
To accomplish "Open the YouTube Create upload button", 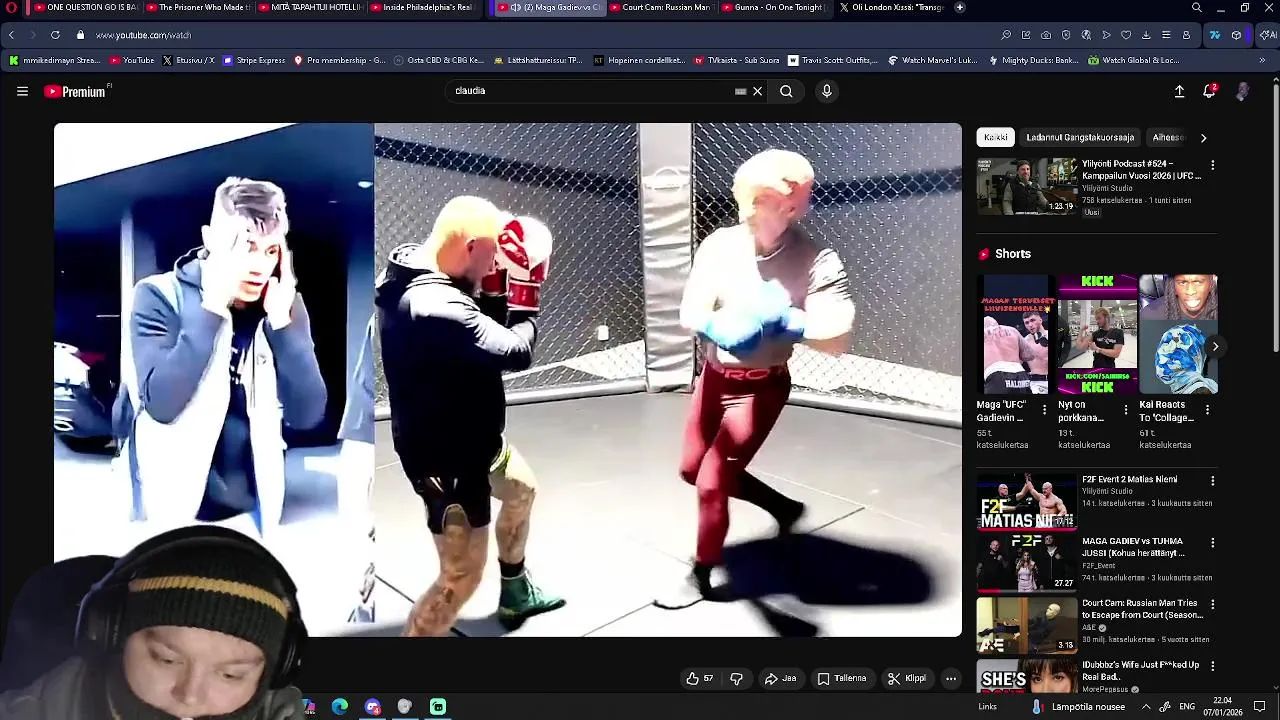I will coord(1179,91).
